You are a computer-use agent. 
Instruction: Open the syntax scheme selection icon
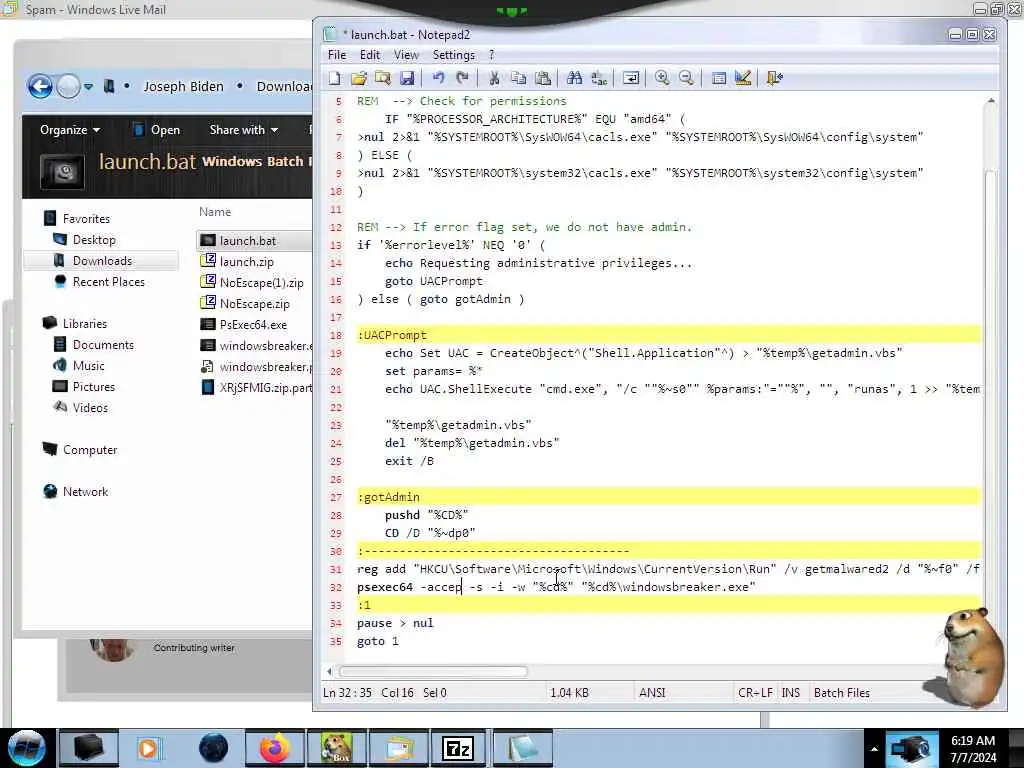click(718, 78)
